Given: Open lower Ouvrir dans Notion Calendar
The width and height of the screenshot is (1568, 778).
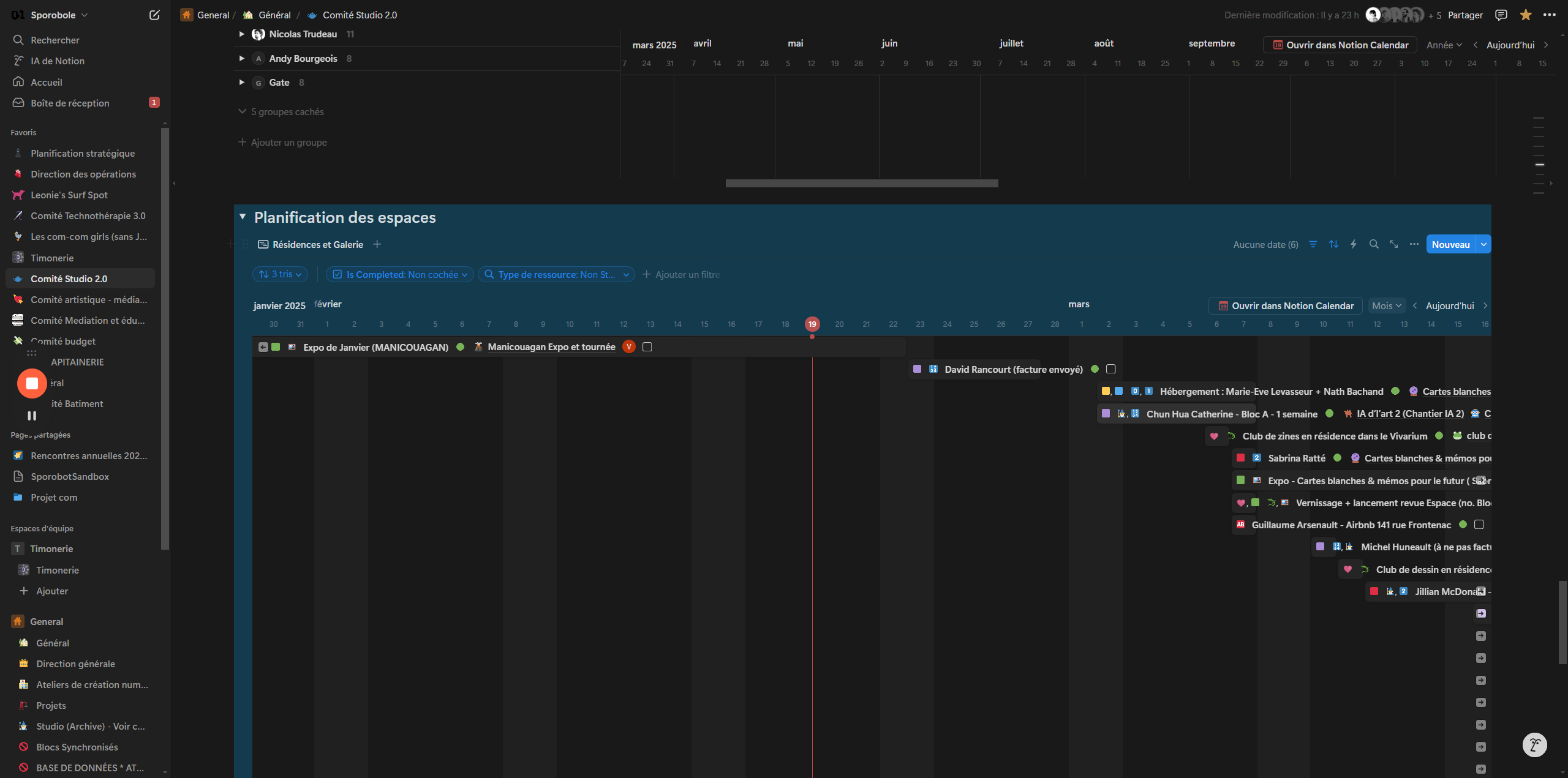Looking at the screenshot, I should (1286, 305).
